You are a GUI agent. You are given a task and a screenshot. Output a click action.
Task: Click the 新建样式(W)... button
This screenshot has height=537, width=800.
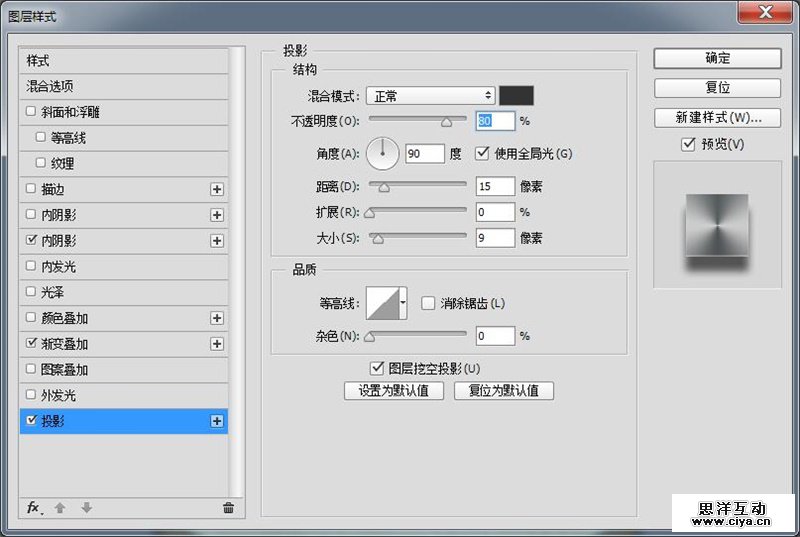click(717, 118)
